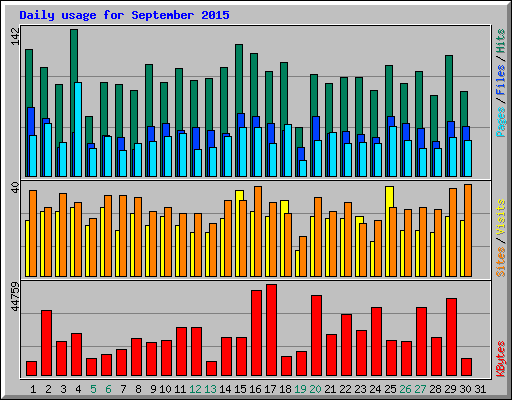The width and height of the screenshot is (512, 400).
Task: Click the red KBytes bar for day 1
Action: tap(31, 368)
